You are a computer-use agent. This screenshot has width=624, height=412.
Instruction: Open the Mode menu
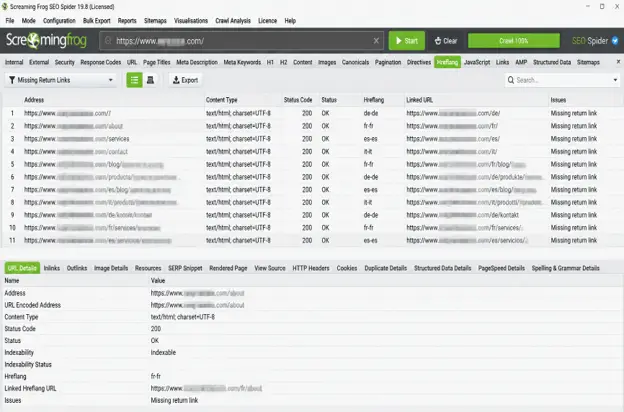click(x=28, y=21)
